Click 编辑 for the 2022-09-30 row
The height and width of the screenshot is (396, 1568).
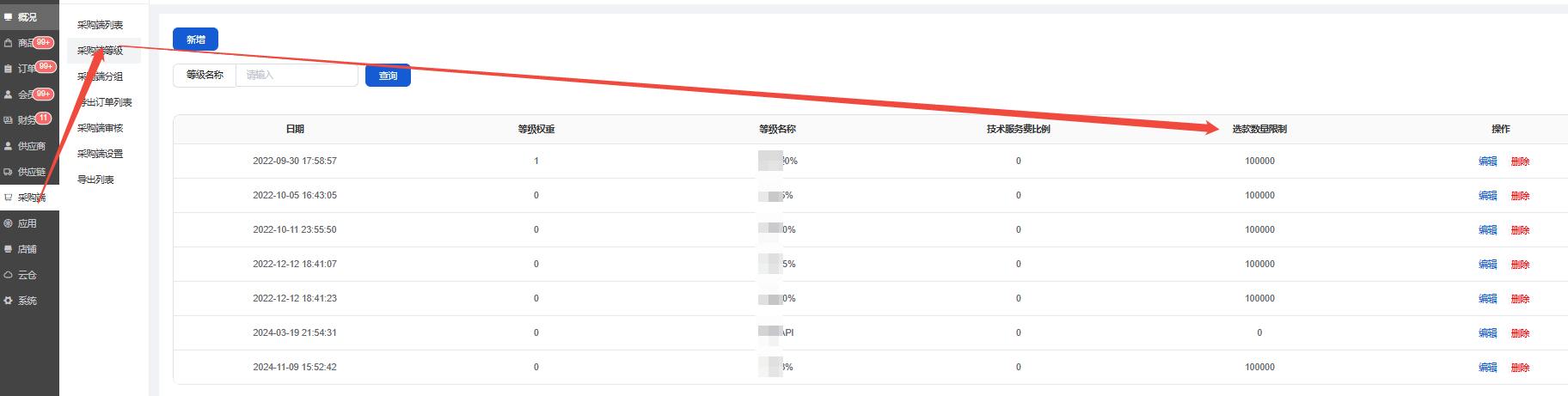(x=1487, y=161)
